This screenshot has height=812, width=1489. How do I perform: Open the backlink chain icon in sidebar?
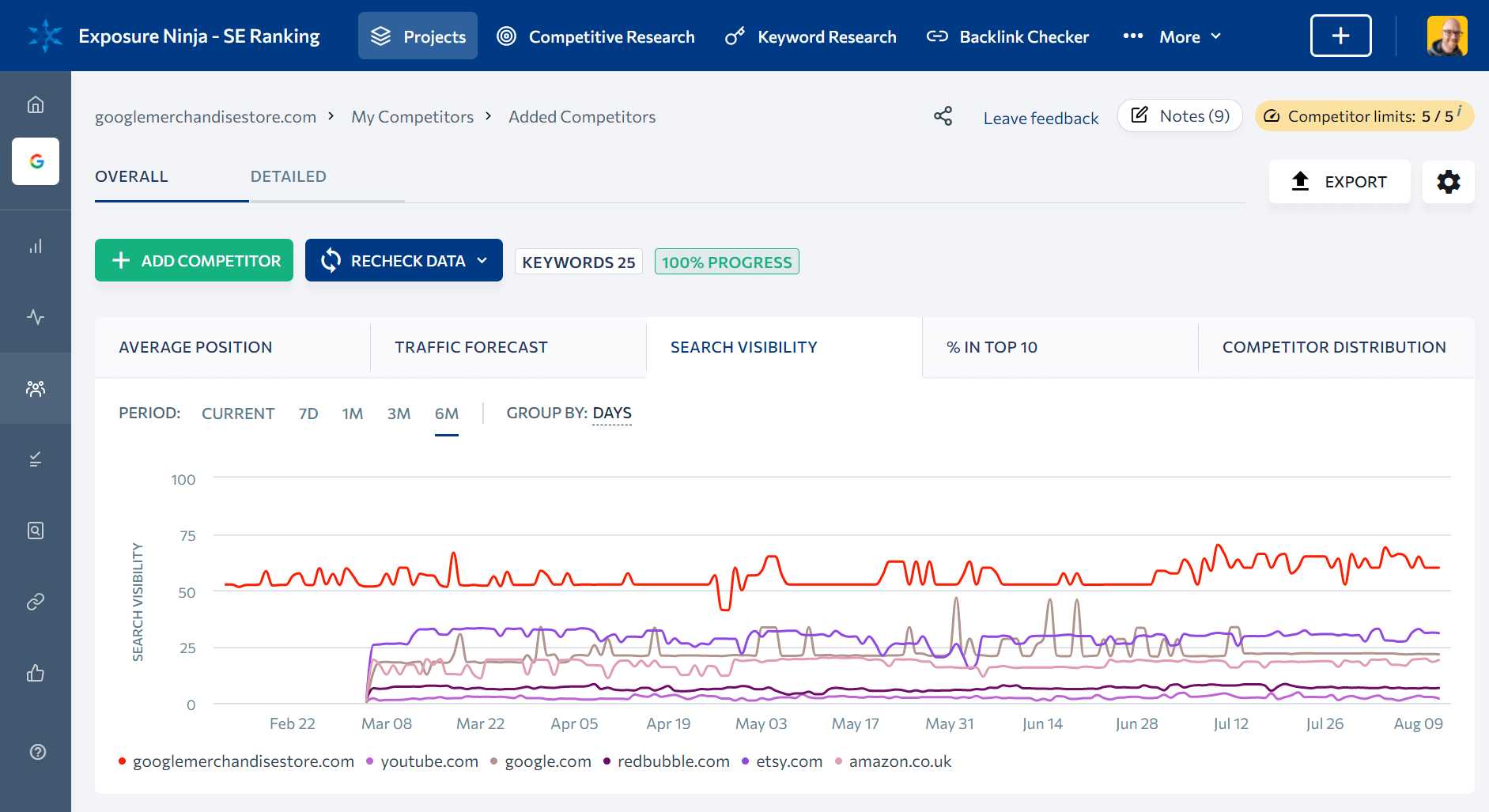[36, 602]
